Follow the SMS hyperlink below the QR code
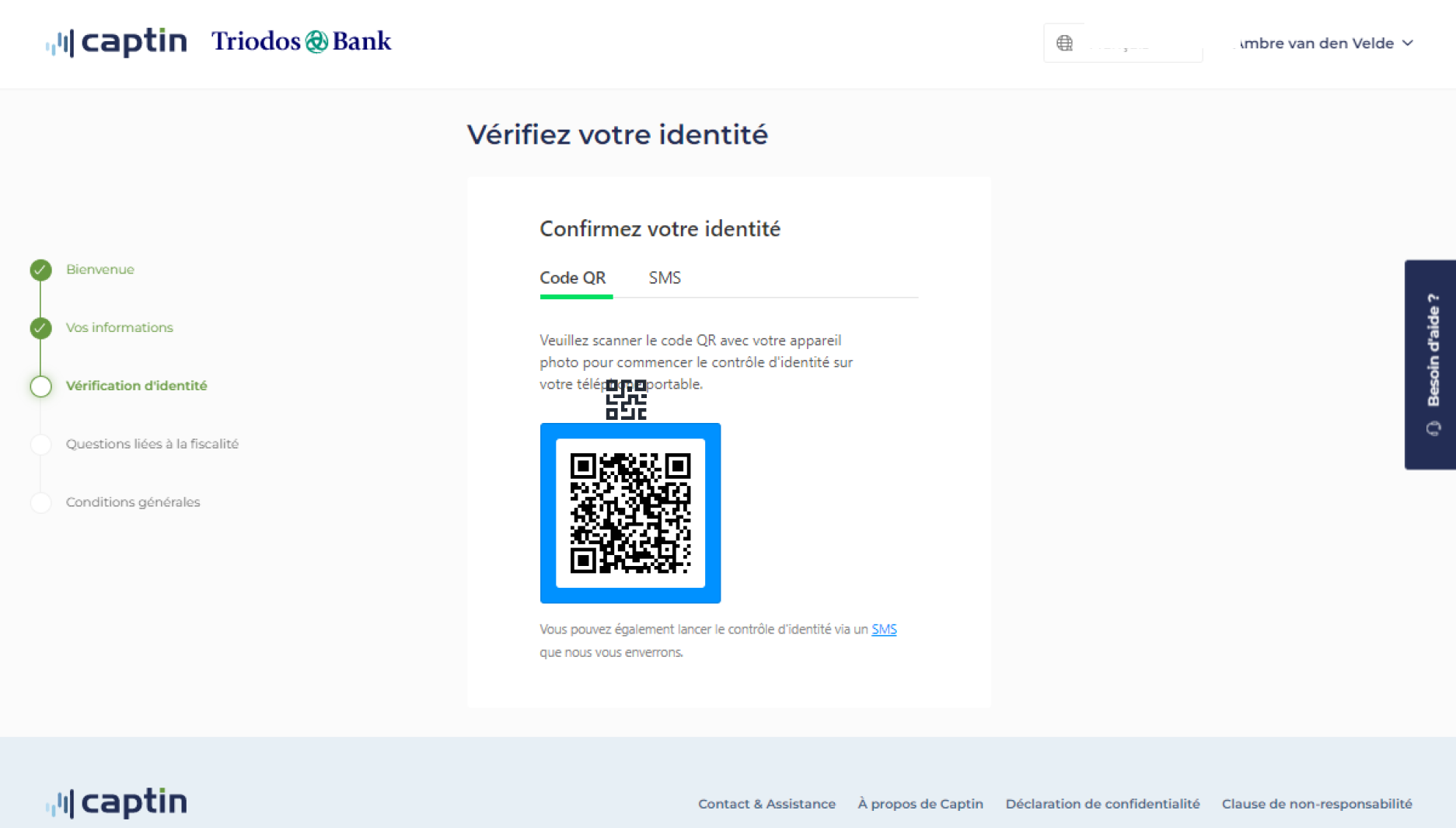The width and height of the screenshot is (1456, 828). point(884,629)
